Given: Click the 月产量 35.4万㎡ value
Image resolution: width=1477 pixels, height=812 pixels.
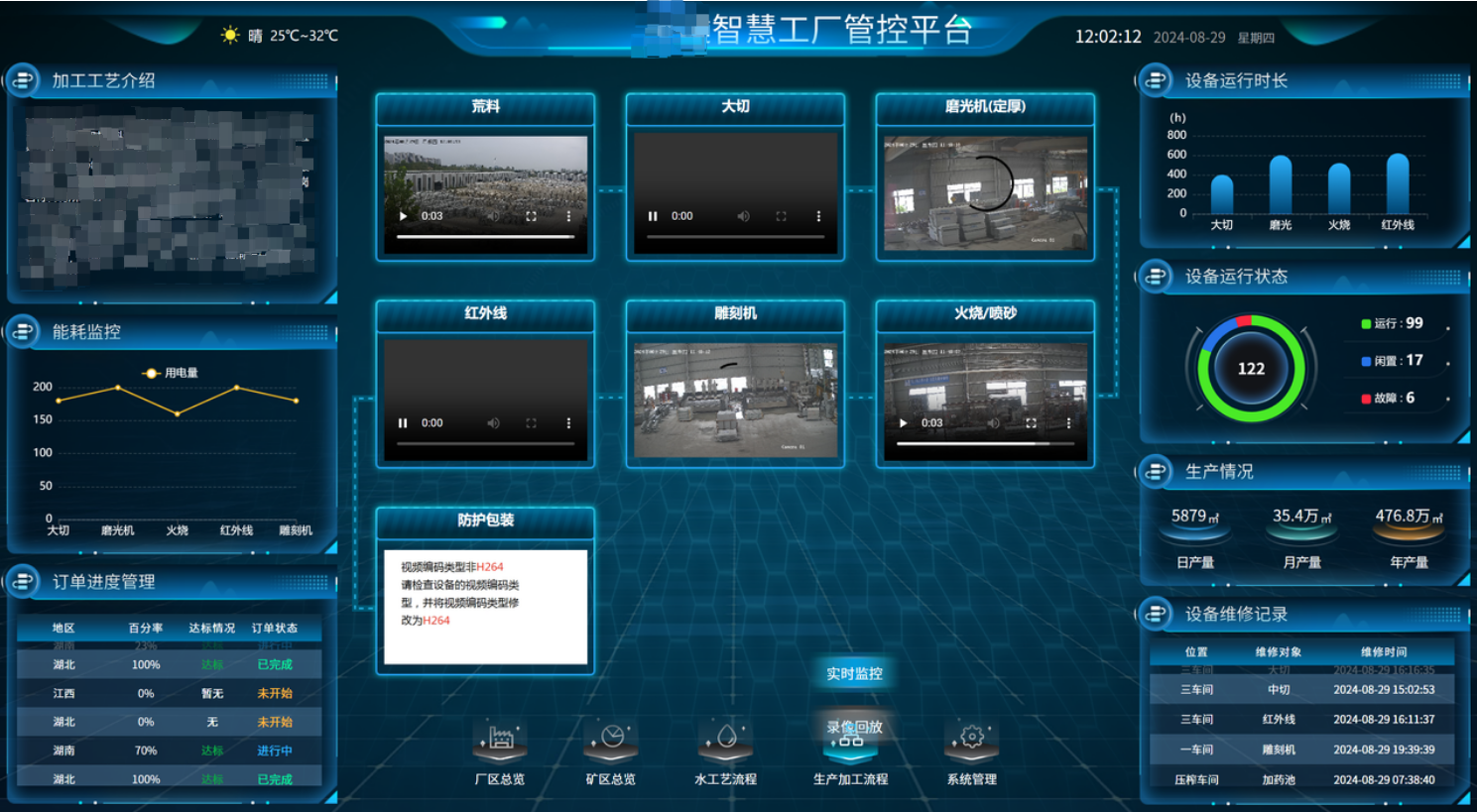Looking at the screenshot, I should point(1301,517).
